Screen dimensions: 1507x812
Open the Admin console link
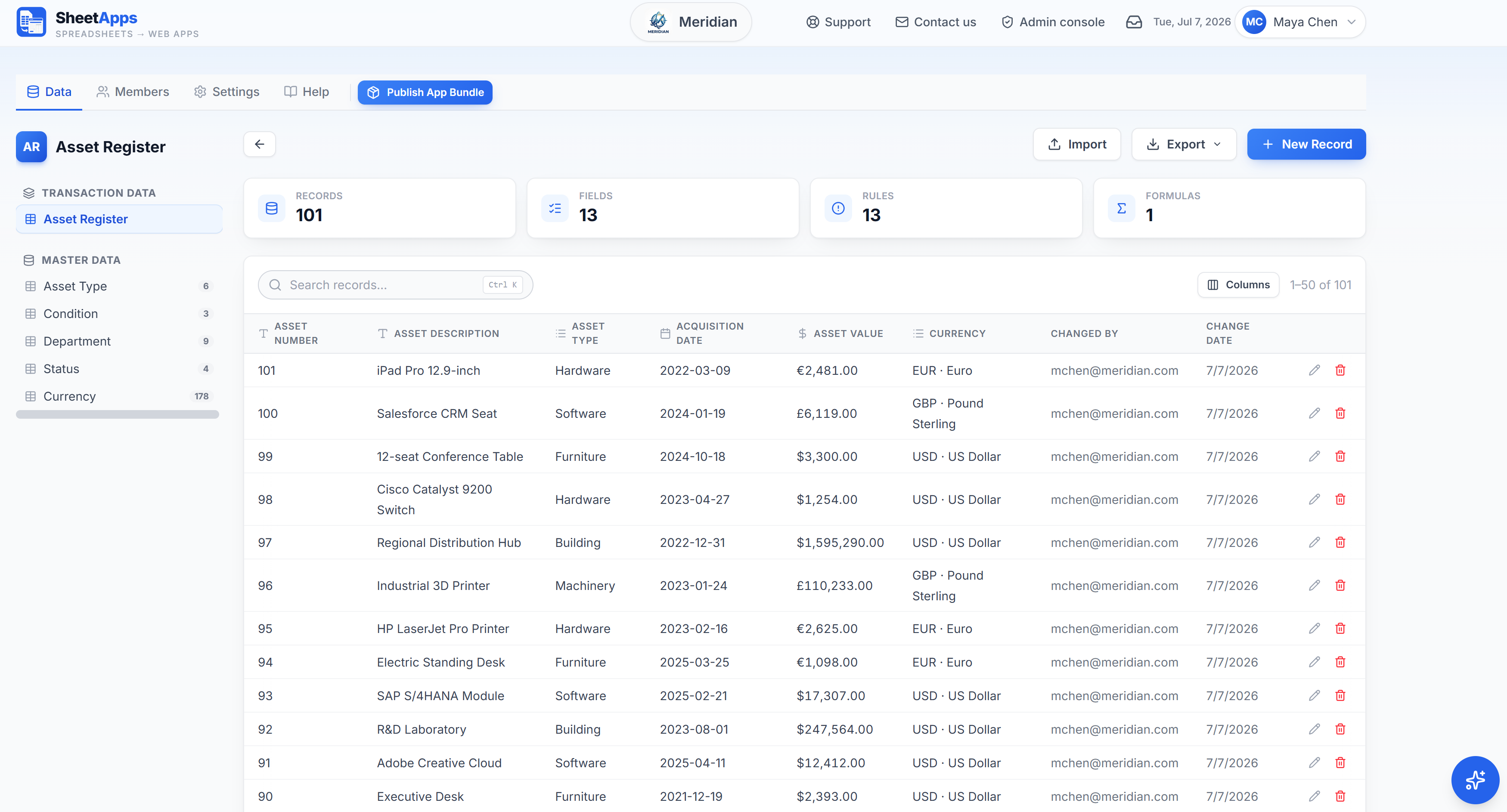(1053, 22)
